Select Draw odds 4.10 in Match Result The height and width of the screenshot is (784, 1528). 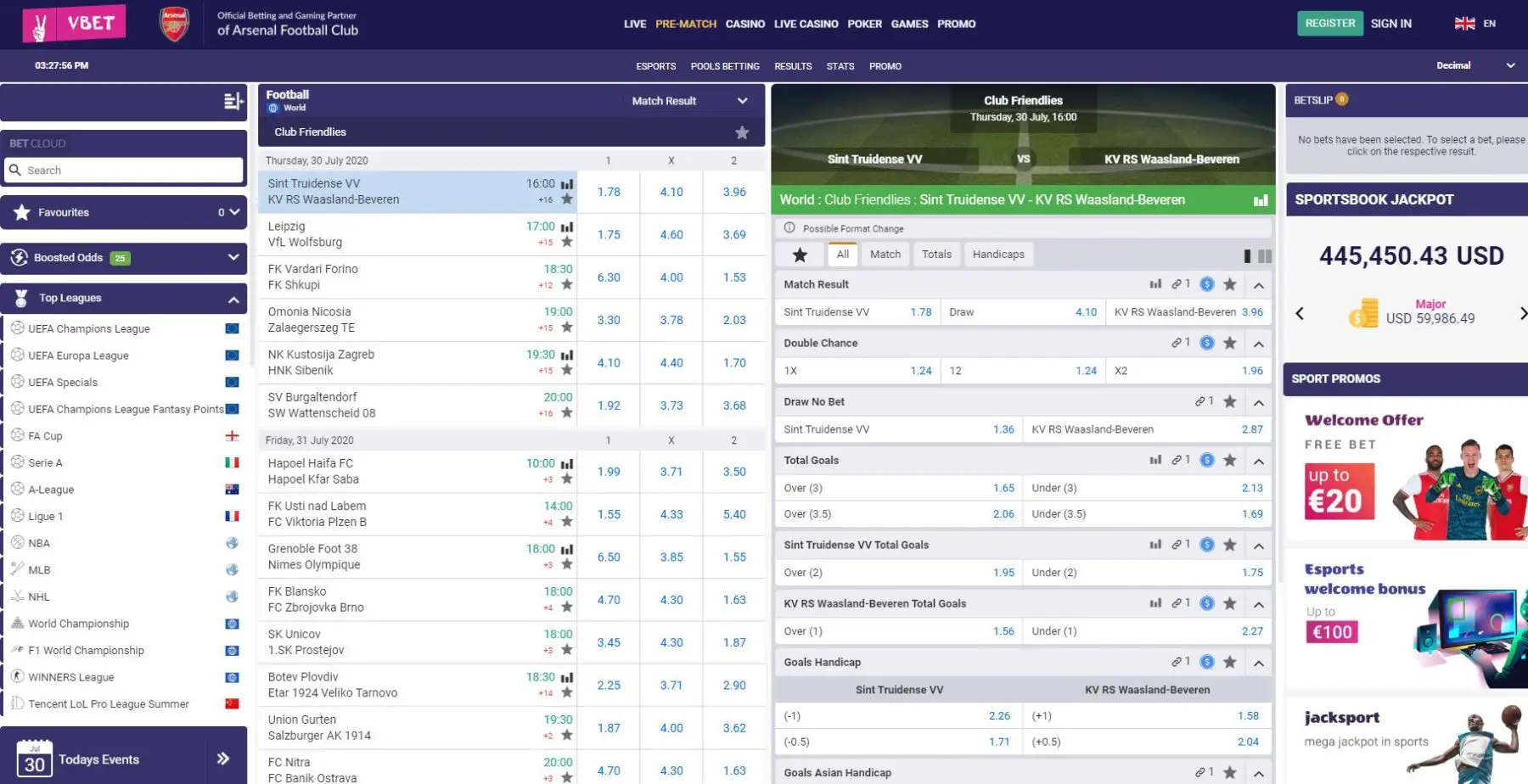tap(1023, 312)
